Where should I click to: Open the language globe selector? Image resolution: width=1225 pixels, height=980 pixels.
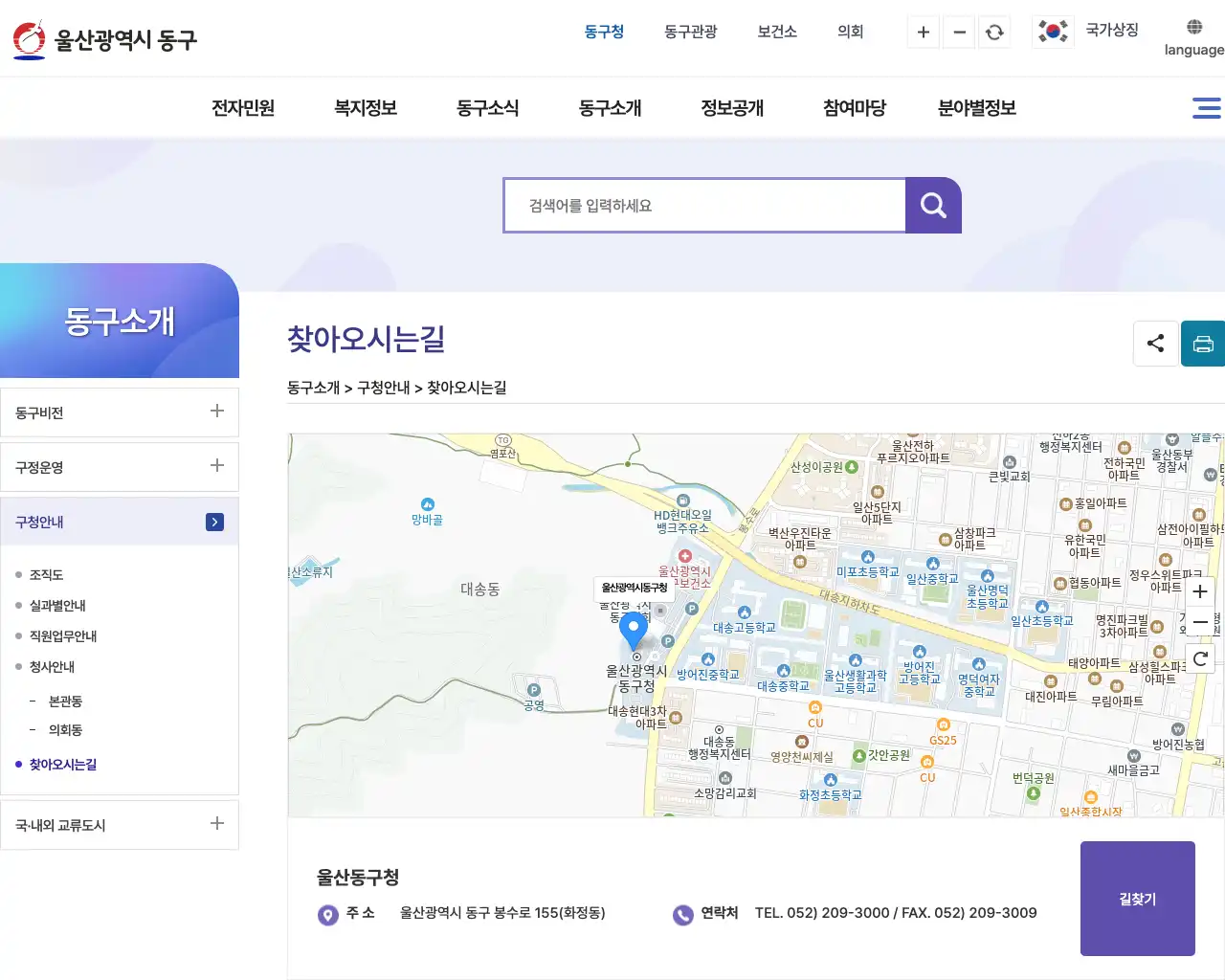click(x=1193, y=38)
